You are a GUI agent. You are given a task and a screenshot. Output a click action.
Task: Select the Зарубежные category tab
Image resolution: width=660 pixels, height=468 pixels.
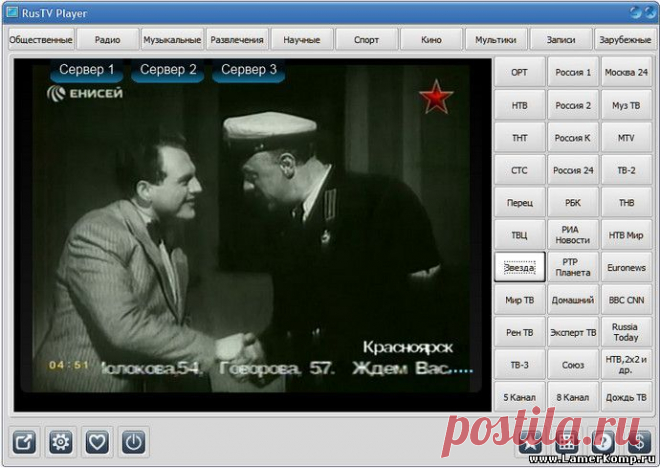tap(625, 40)
